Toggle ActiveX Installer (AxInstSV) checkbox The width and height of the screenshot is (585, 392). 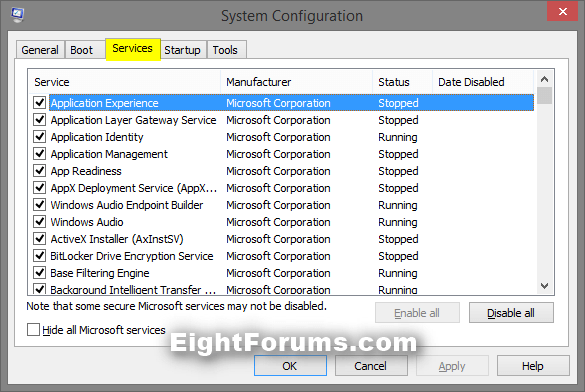(40, 238)
